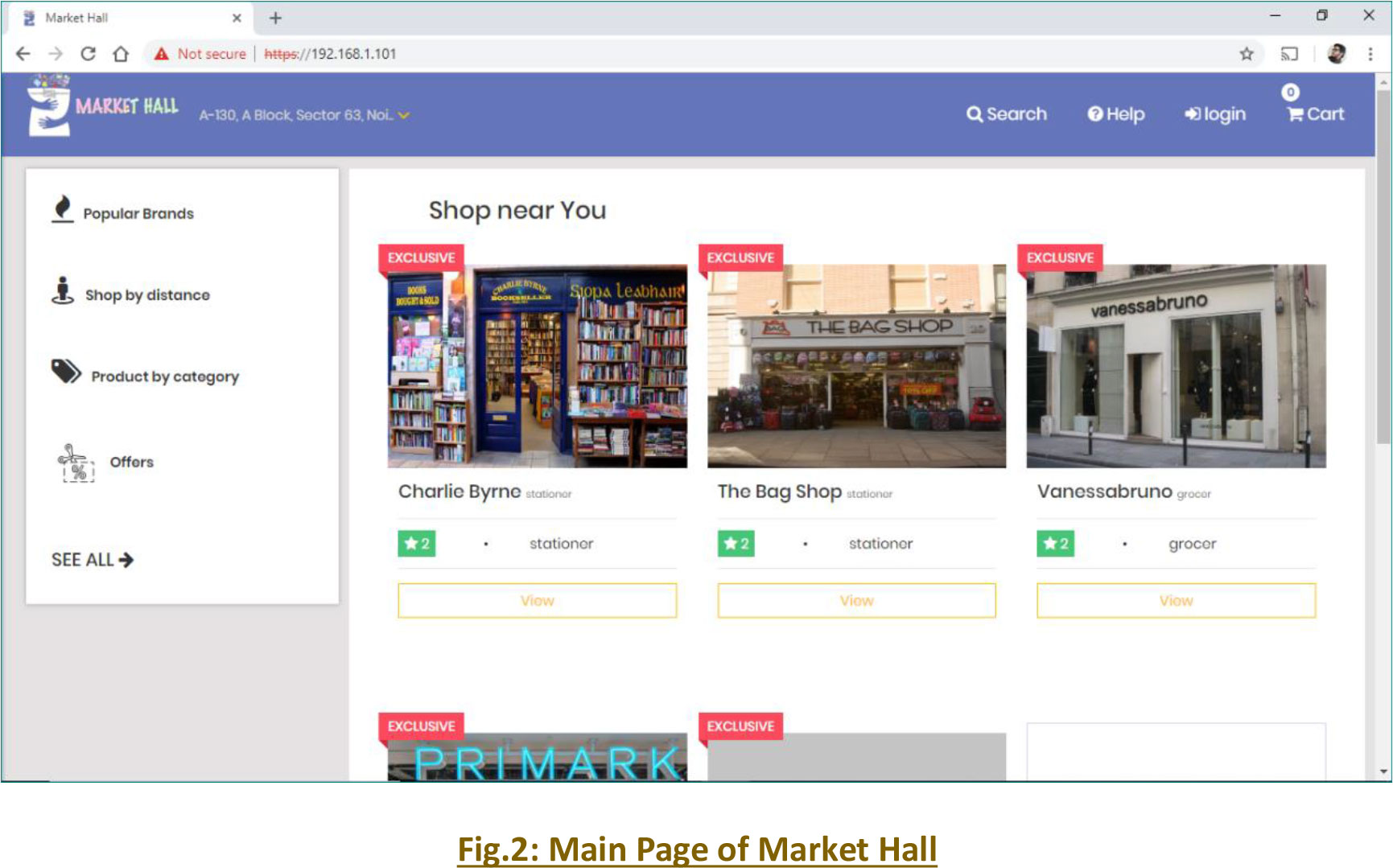Open a new browser tab
Viewport: 1393px width, 868px height.
click(275, 18)
